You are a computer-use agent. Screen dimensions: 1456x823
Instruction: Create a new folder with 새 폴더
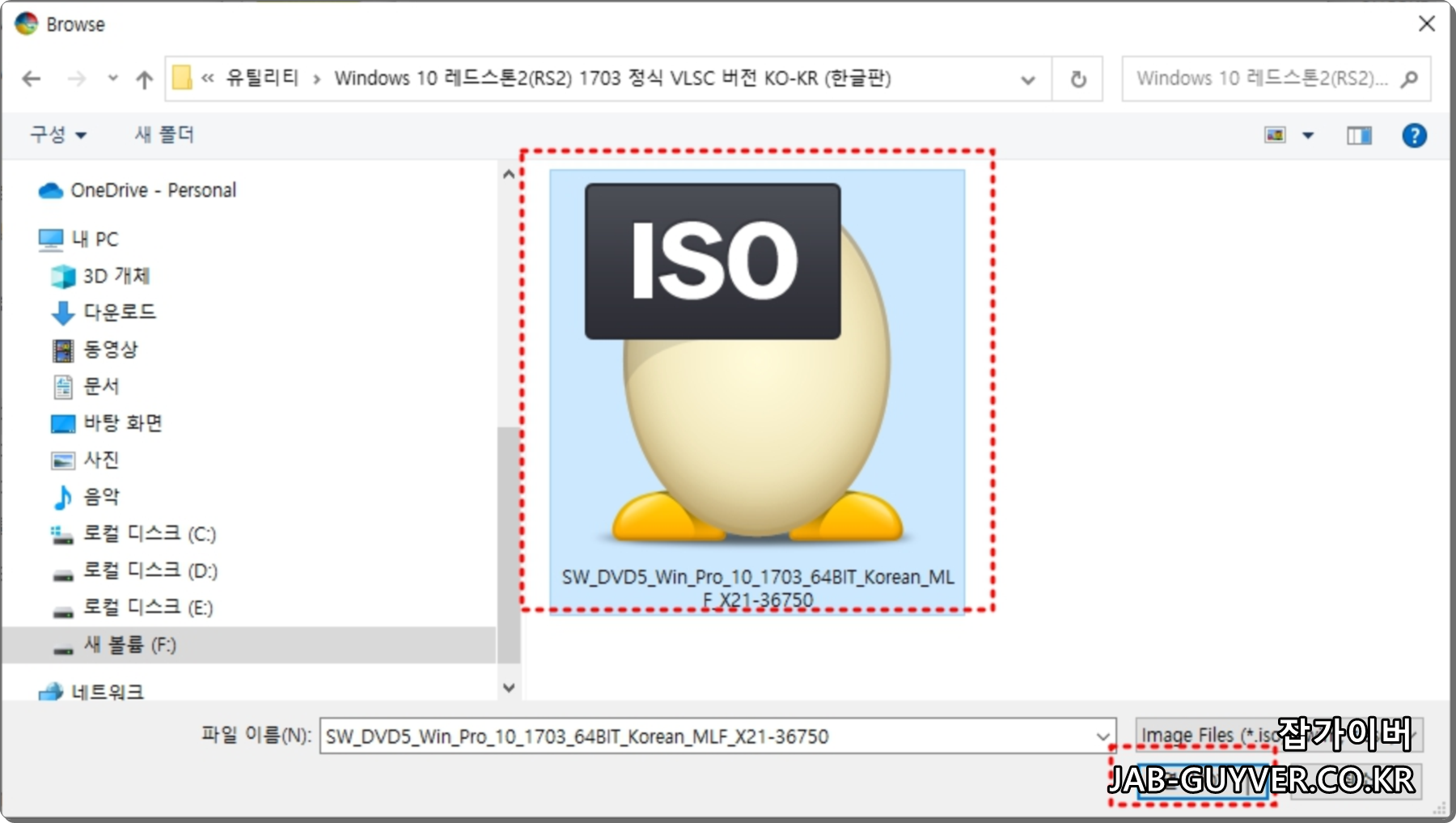(x=164, y=134)
